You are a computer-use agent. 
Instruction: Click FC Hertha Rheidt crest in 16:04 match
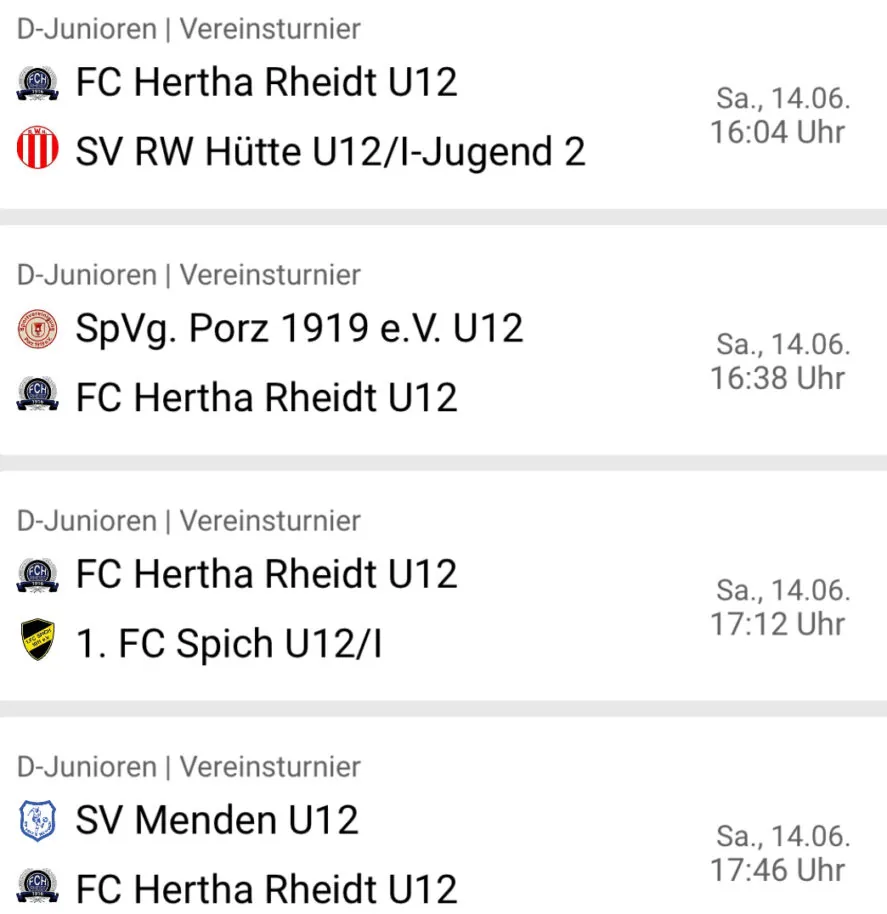tap(37, 83)
